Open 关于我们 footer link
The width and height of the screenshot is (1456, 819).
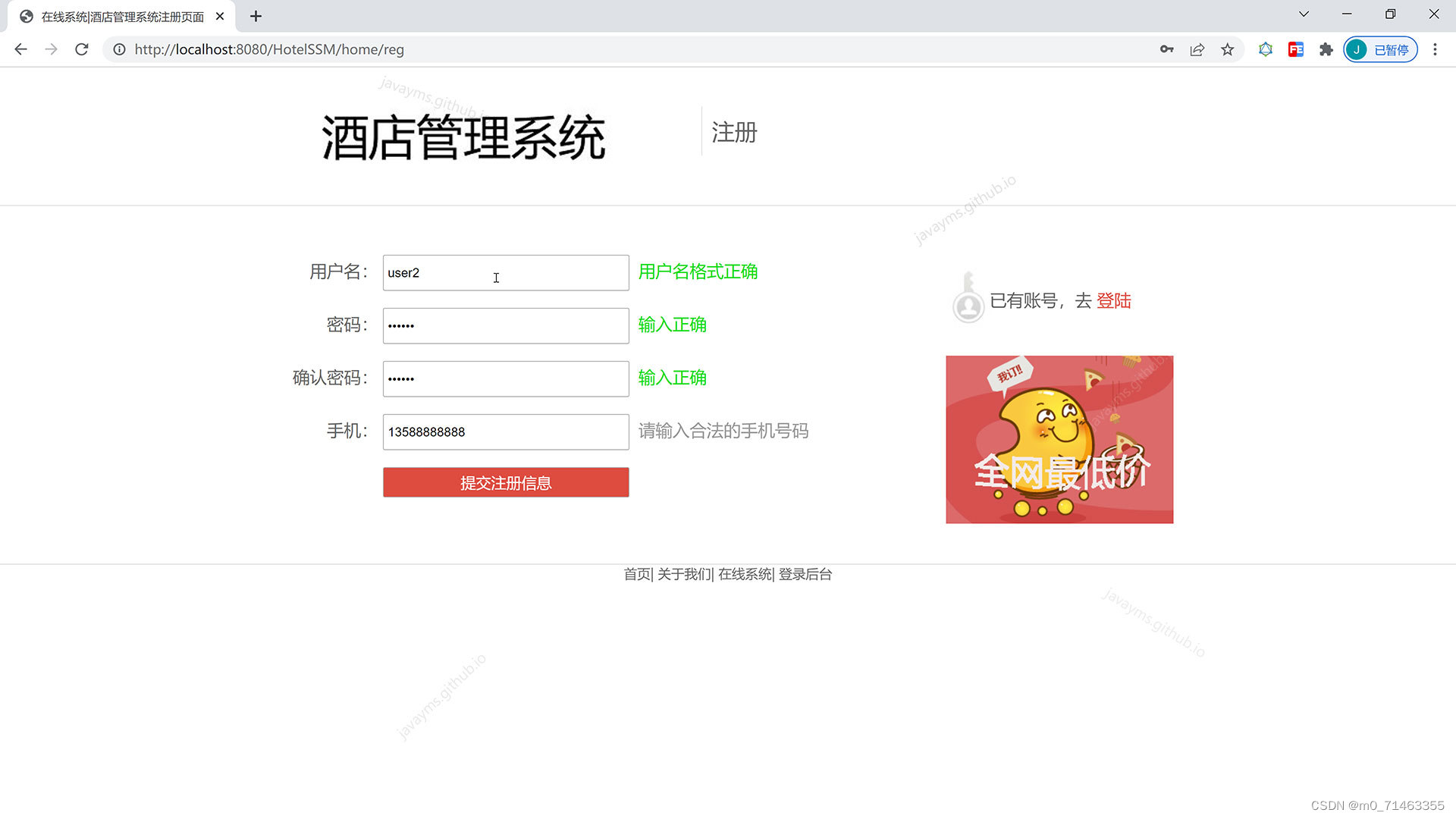[683, 574]
